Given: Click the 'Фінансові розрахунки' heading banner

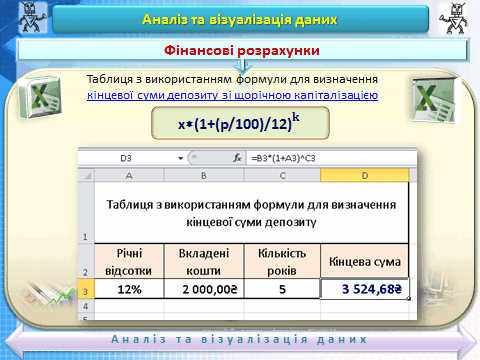Looking at the screenshot, I should 242,50.
